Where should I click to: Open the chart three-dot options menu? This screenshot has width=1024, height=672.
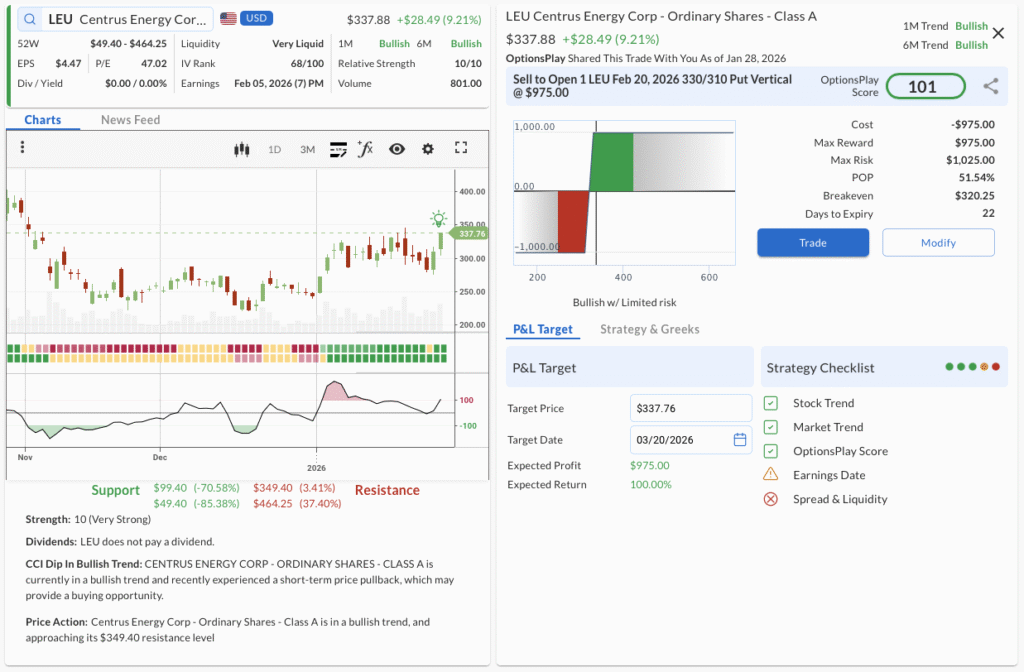[22, 148]
